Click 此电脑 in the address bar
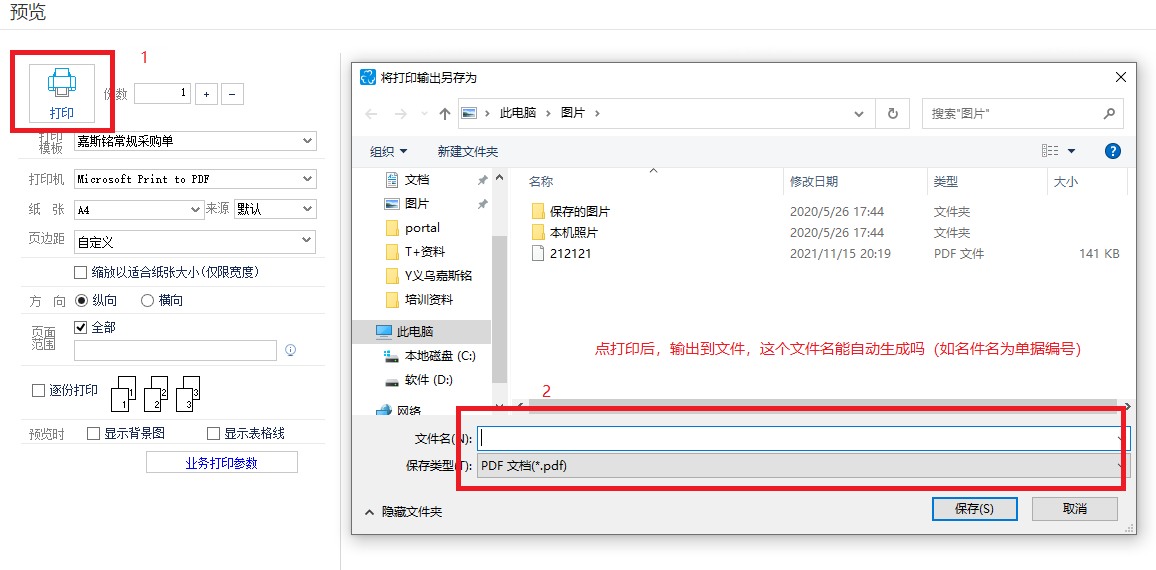Image resolution: width=1156 pixels, height=570 pixels. point(518,114)
